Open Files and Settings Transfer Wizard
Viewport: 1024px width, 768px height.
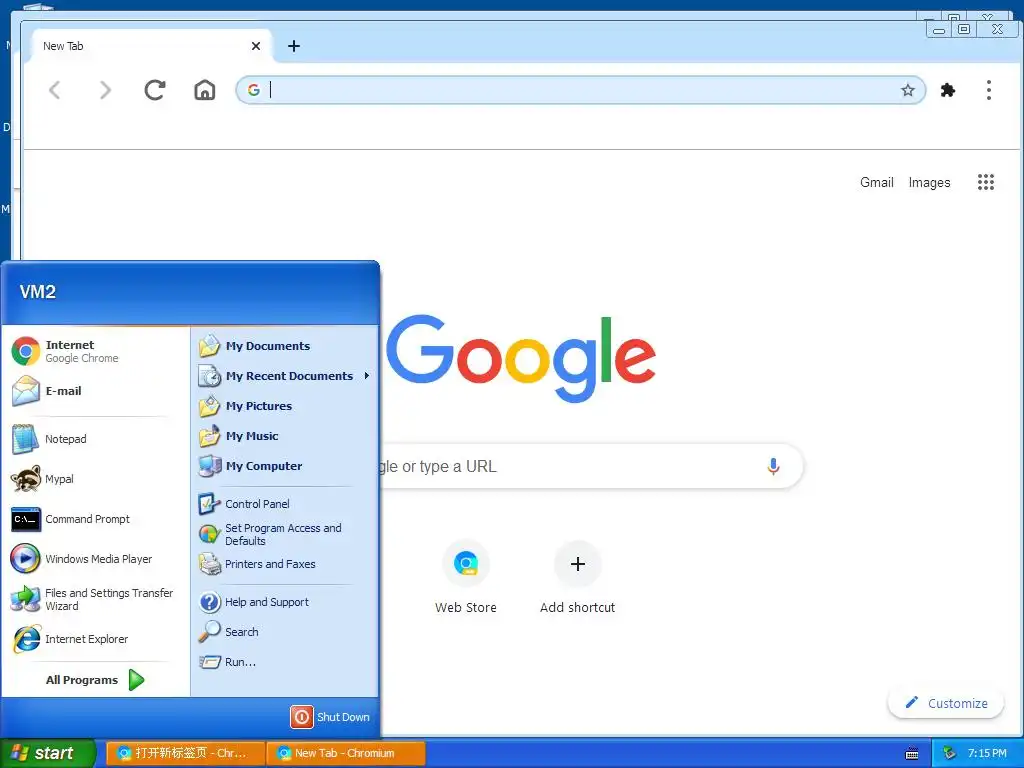pos(95,599)
